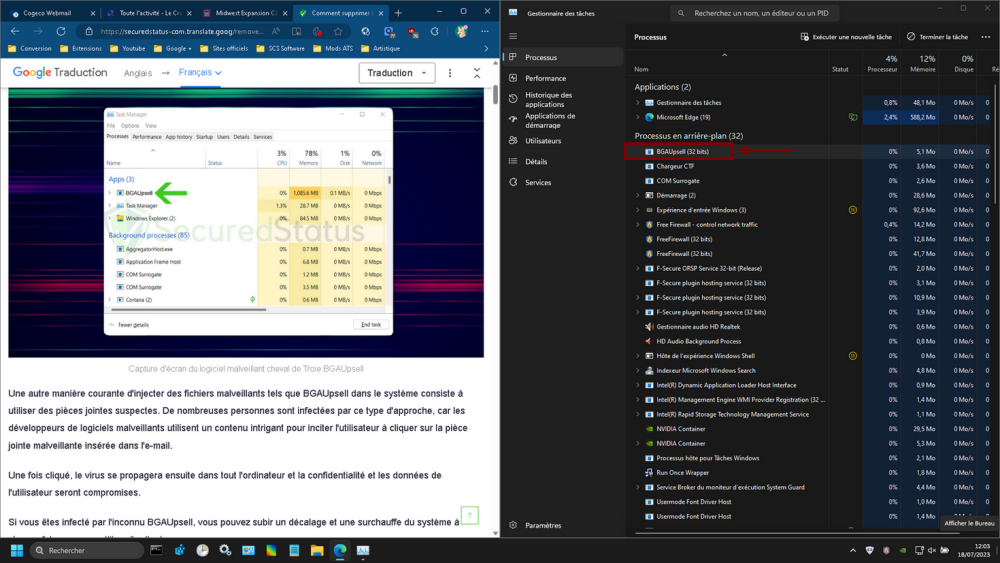Expand Gestionnaire des tâches process row
Viewport: 1000px width, 563px height.
click(x=637, y=103)
